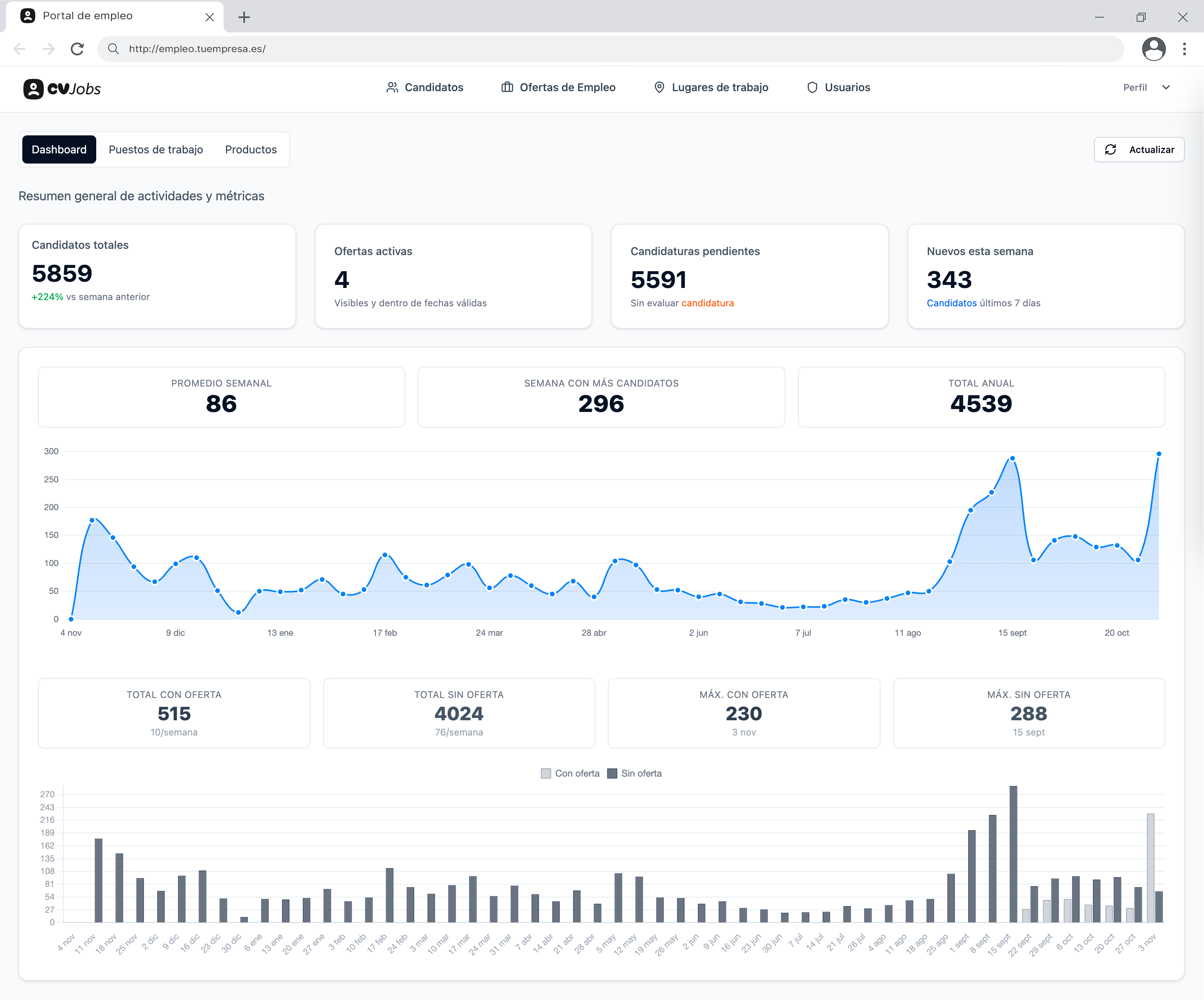Click the Usuarios shield icon
Screen dimensions: 1204x1000
812,87
